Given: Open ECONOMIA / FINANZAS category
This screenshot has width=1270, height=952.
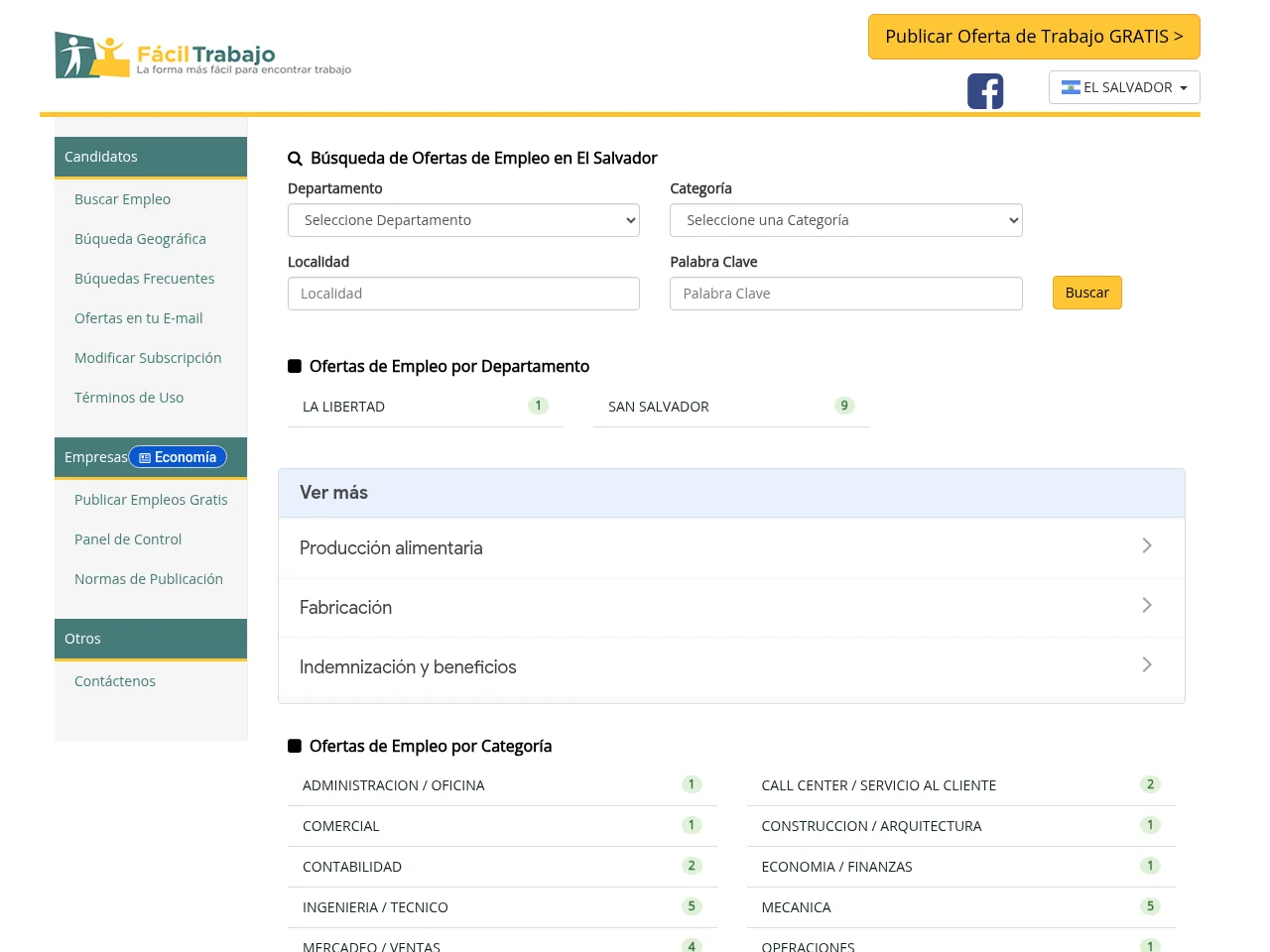Looking at the screenshot, I should (960, 867).
